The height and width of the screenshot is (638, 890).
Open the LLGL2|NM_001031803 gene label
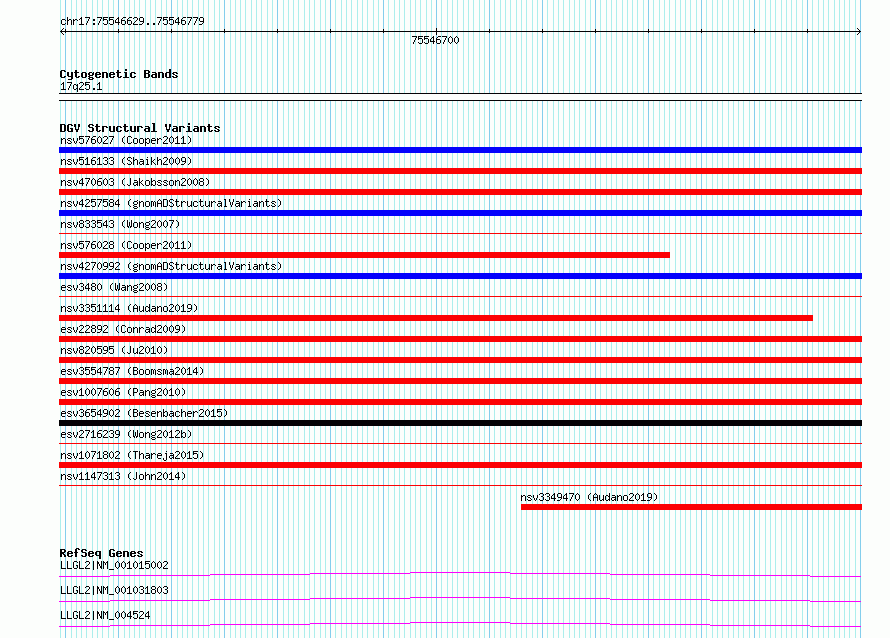[x=114, y=590]
